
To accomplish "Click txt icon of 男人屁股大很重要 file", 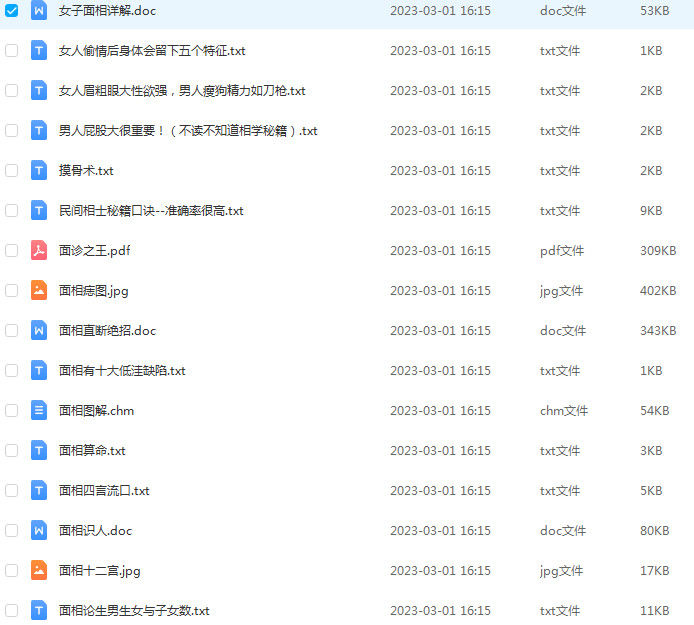I will [x=39, y=131].
